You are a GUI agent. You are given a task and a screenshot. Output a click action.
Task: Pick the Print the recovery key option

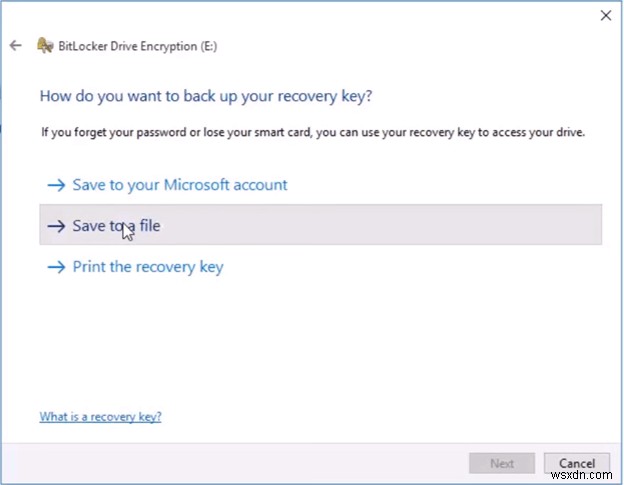[148, 267]
